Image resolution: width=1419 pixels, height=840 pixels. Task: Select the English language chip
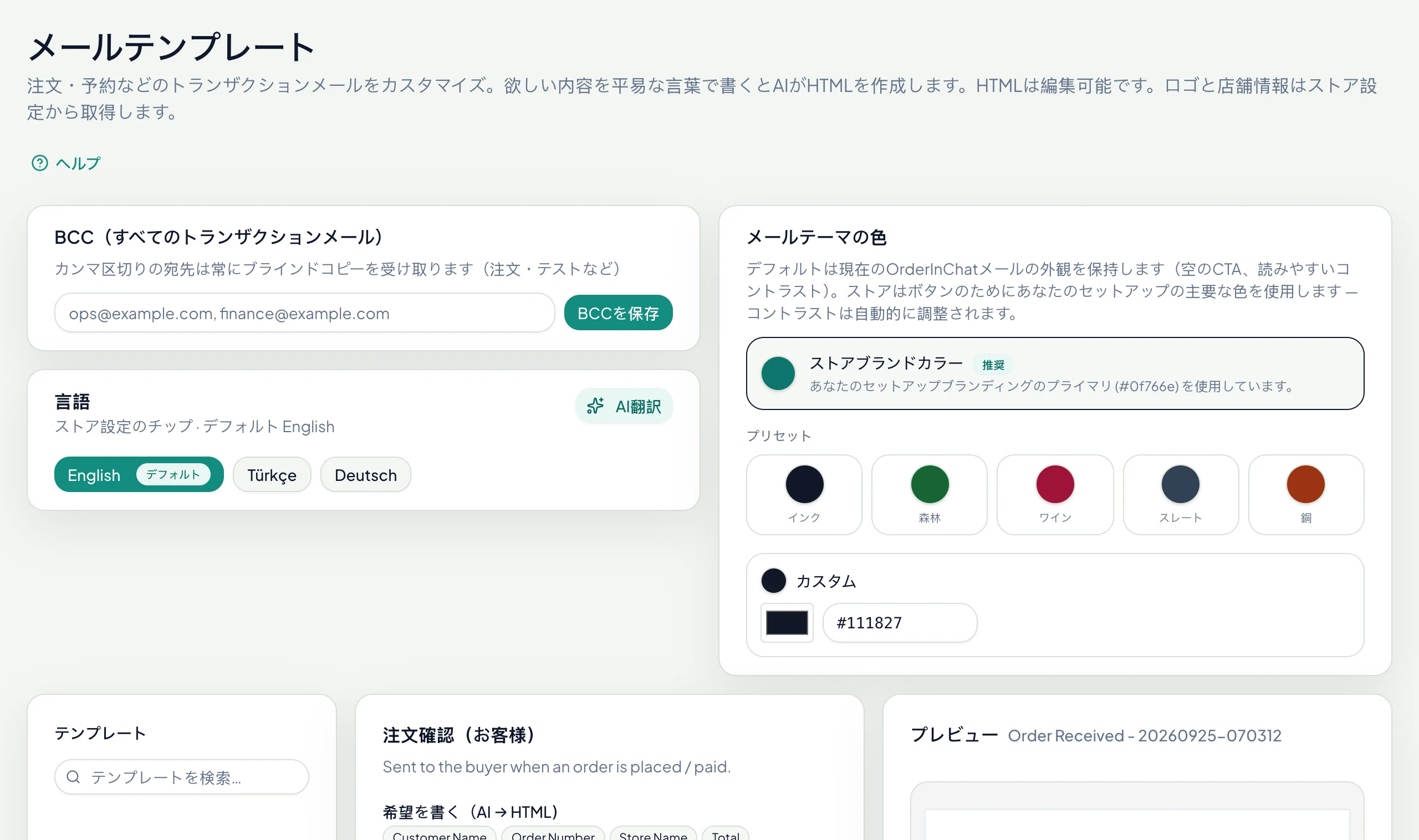click(x=139, y=474)
